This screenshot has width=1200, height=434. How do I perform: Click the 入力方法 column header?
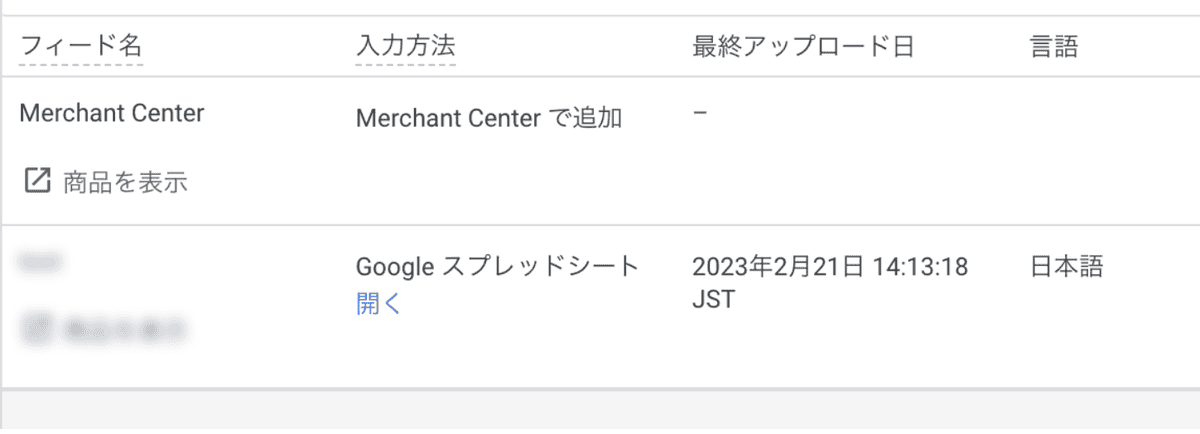coord(406,46)
